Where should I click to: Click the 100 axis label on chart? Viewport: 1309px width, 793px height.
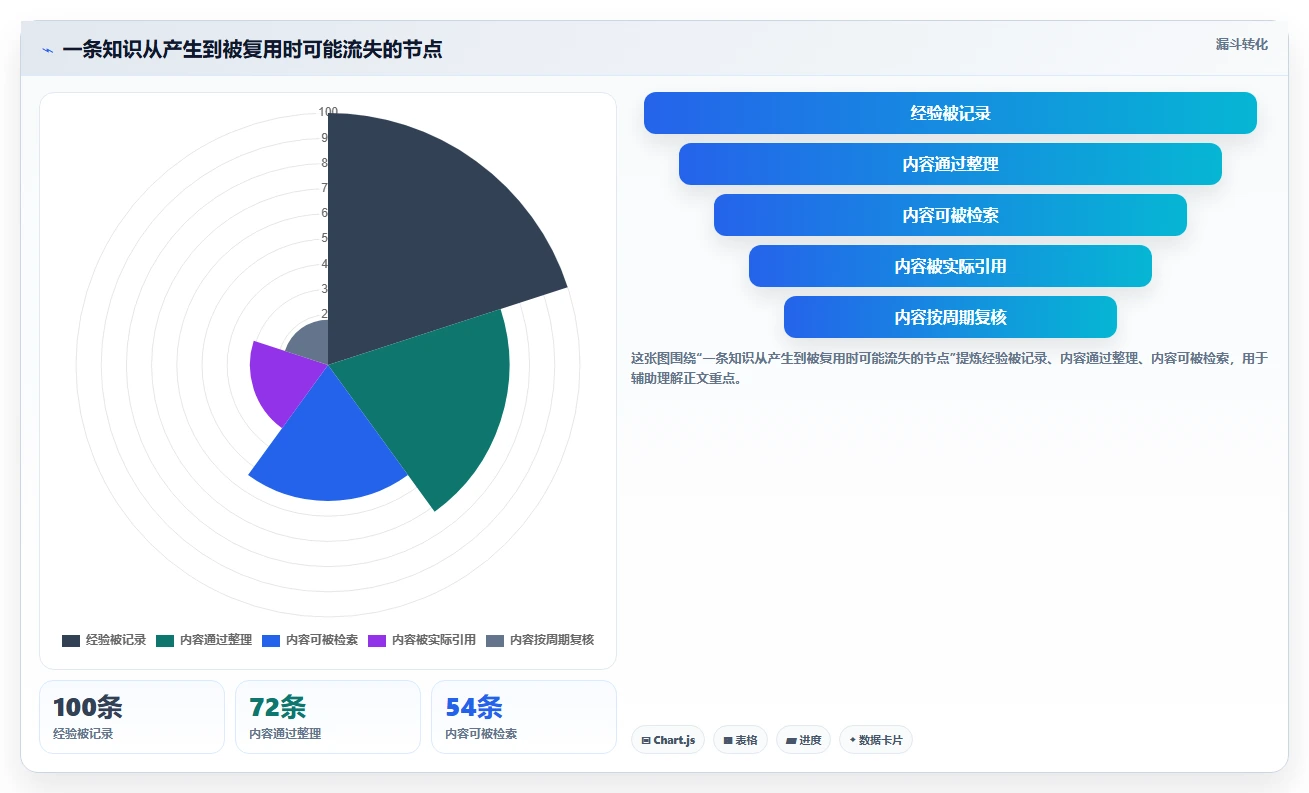tap(328, 112)
